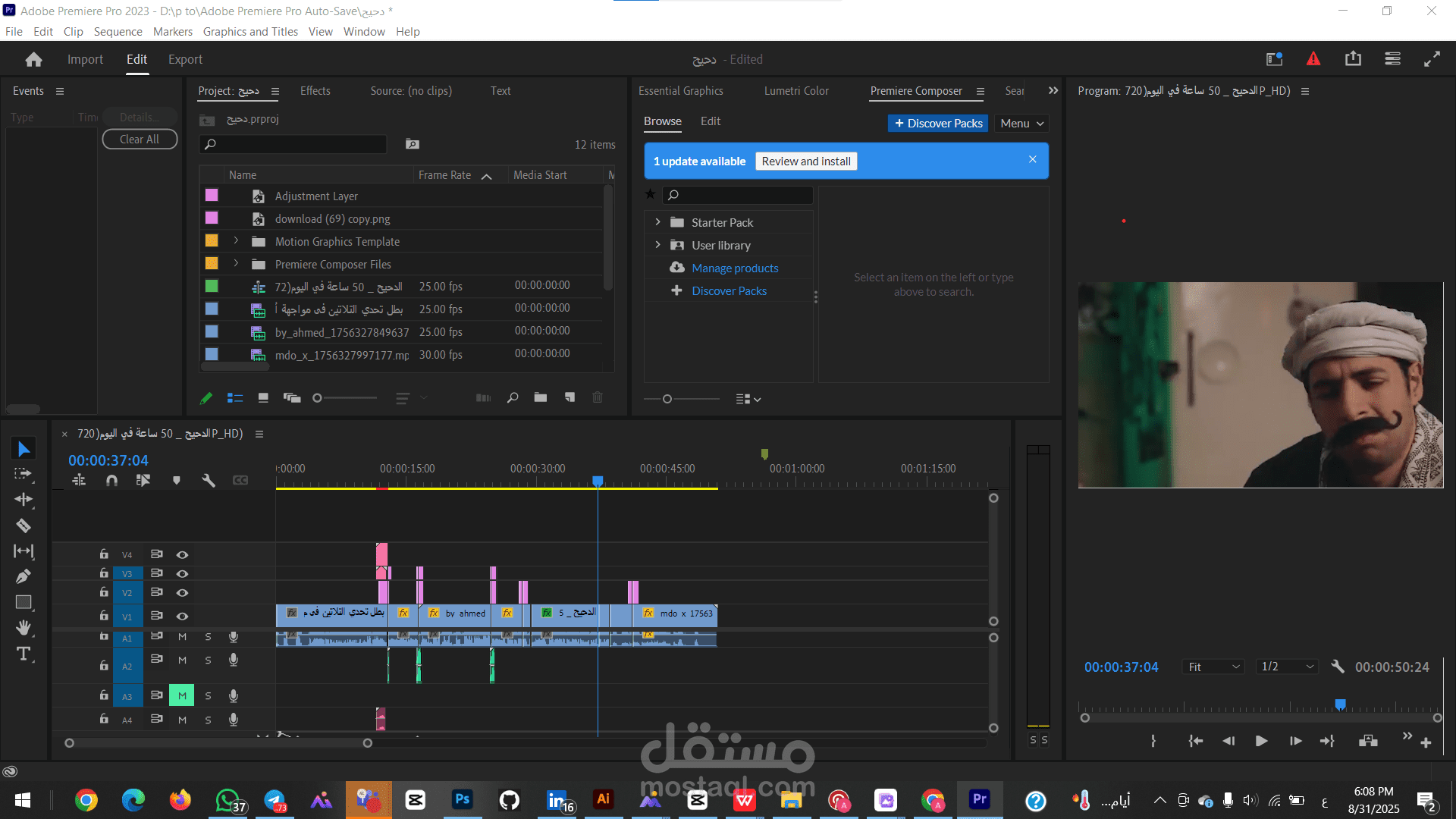The image size is (1456, 819).
Task: Select the Razor tool
Action: tap(24, 525)
